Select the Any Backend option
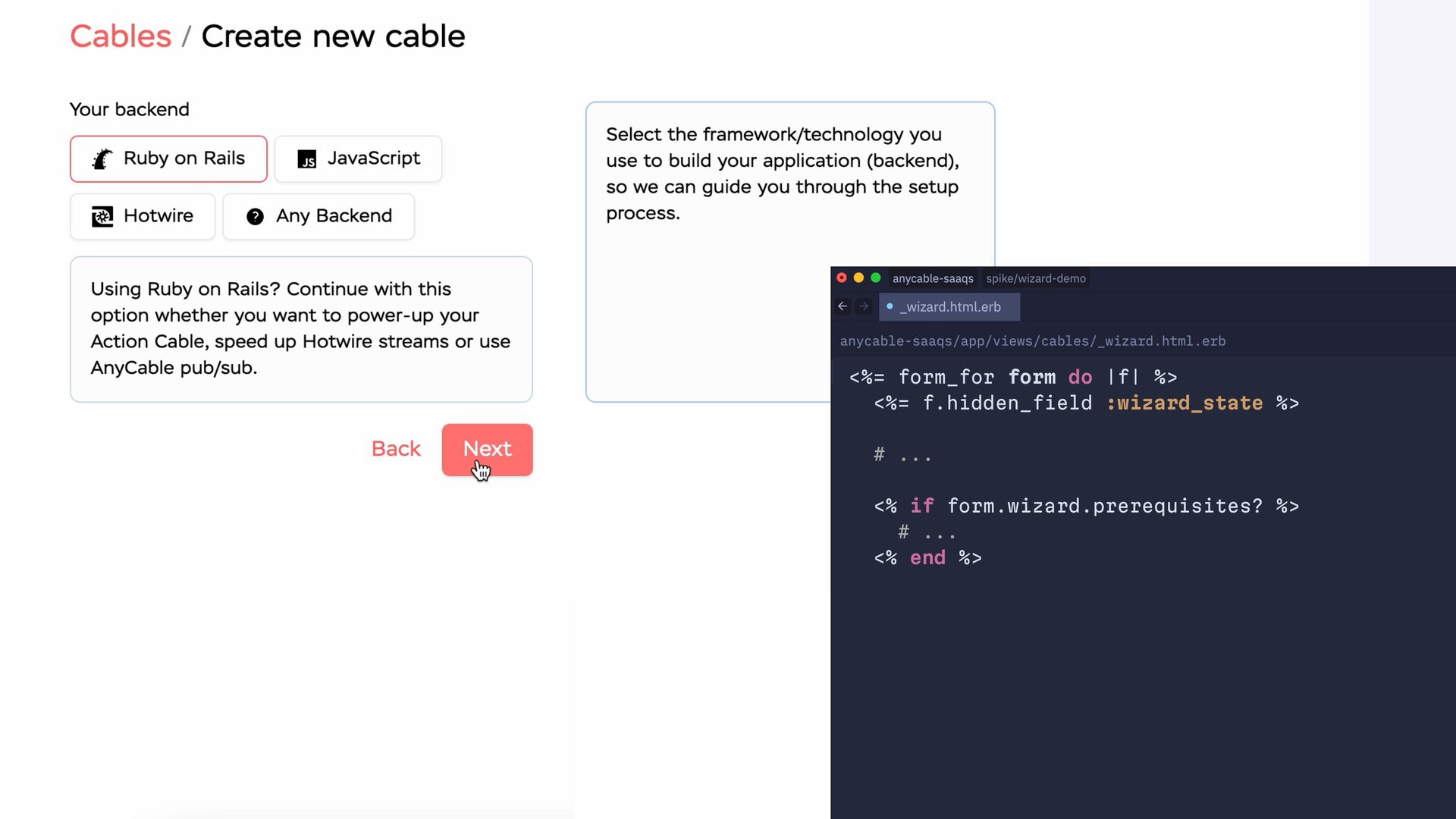Screen dimensions: 1456x819 coord(318,216)
